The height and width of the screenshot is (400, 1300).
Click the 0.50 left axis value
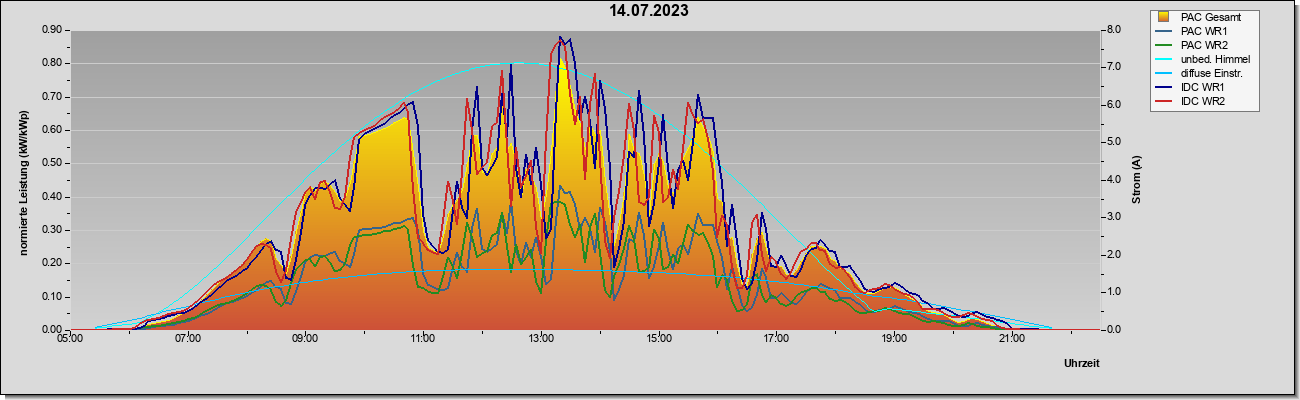pos(51,163)
